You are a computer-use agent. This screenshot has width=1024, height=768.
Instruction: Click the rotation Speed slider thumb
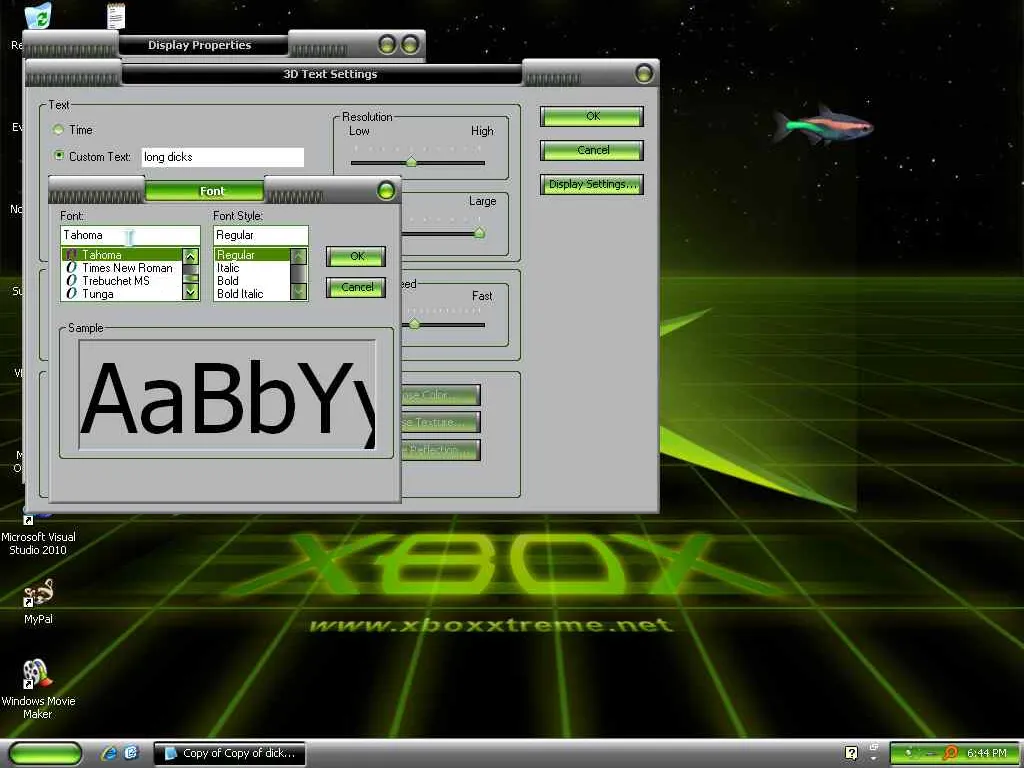click(x=414, y=323)
